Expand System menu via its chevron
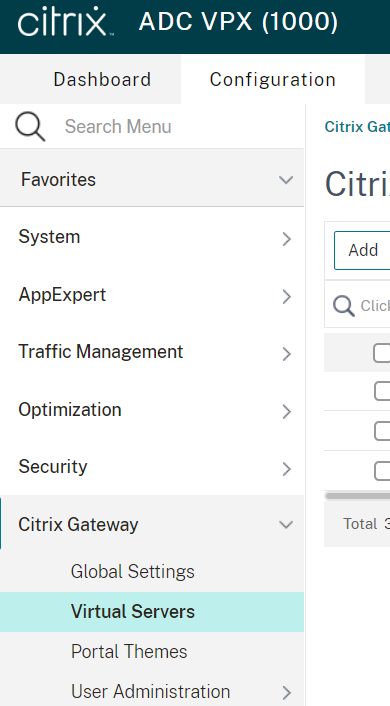This screenshot has height=706, width=390. [286, 239]
